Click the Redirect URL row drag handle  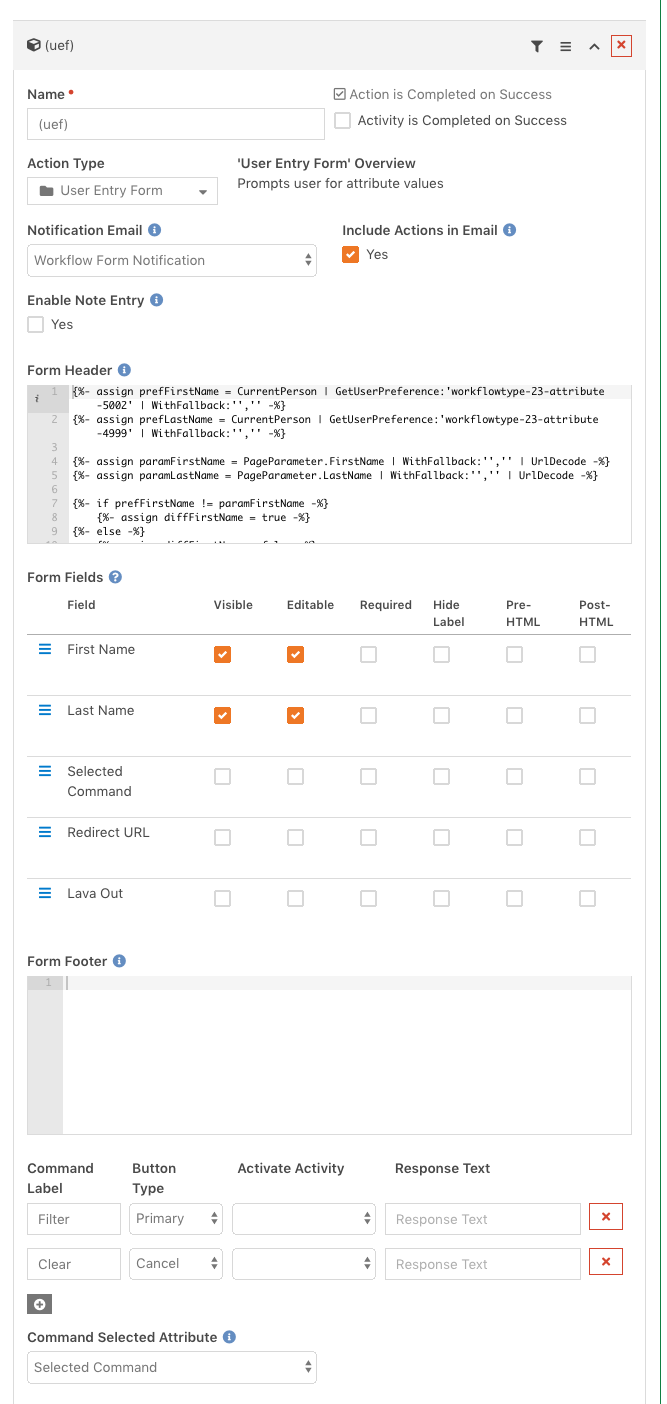[45, 832]
